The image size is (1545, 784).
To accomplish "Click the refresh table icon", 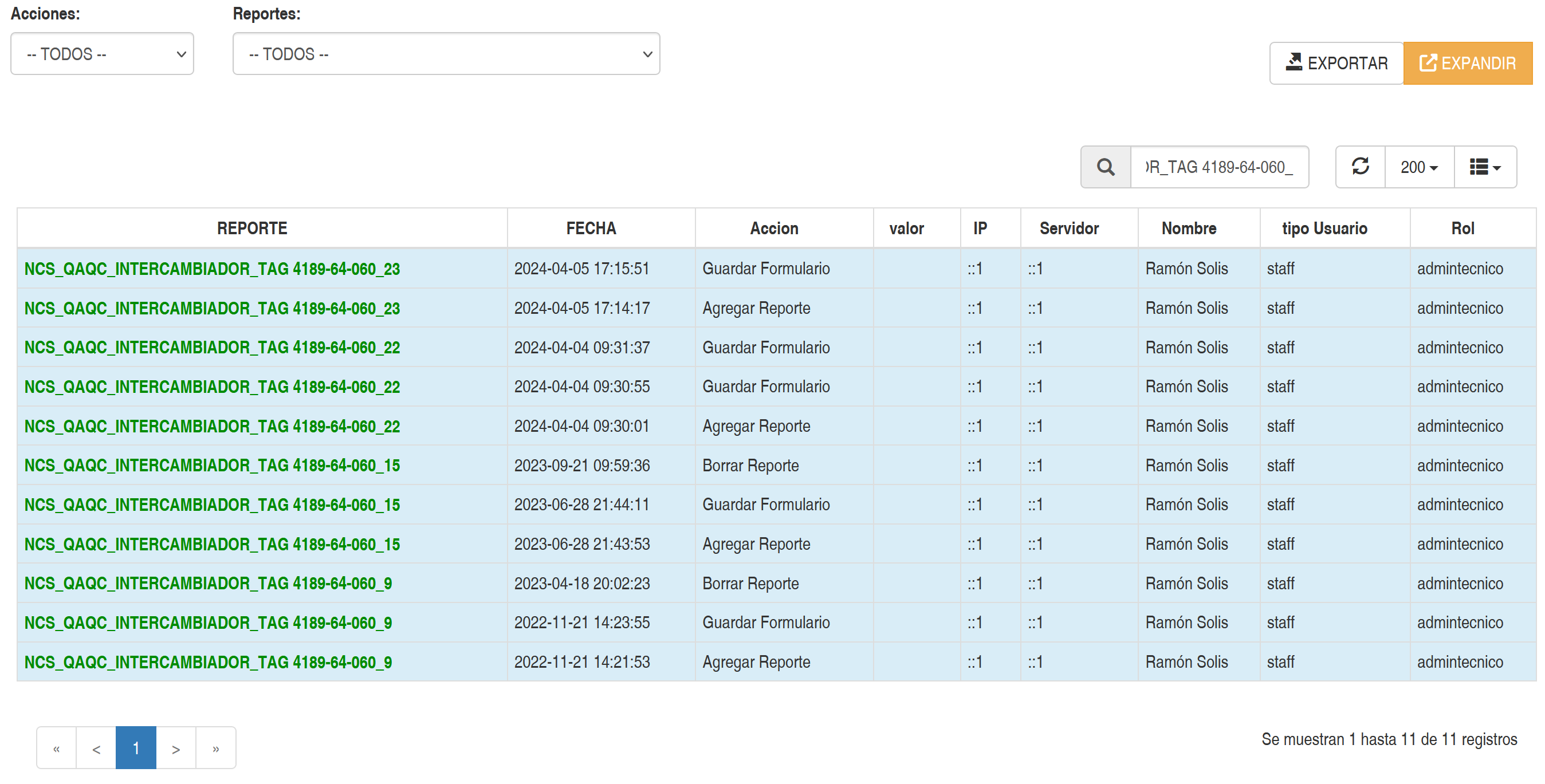I will coord(1359,167).
